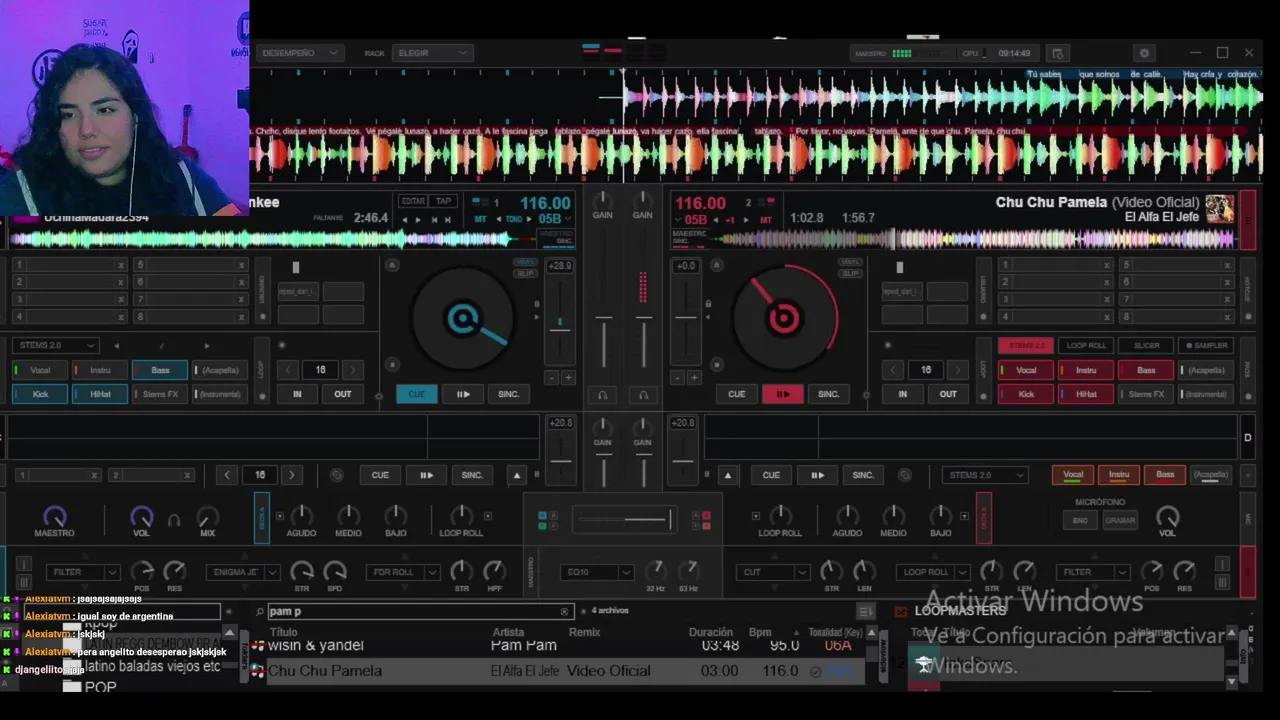Screen dimensions: 1280x720
Task: Open the DESEMPEÑO layout dropdown
Action: coord(300,53)
